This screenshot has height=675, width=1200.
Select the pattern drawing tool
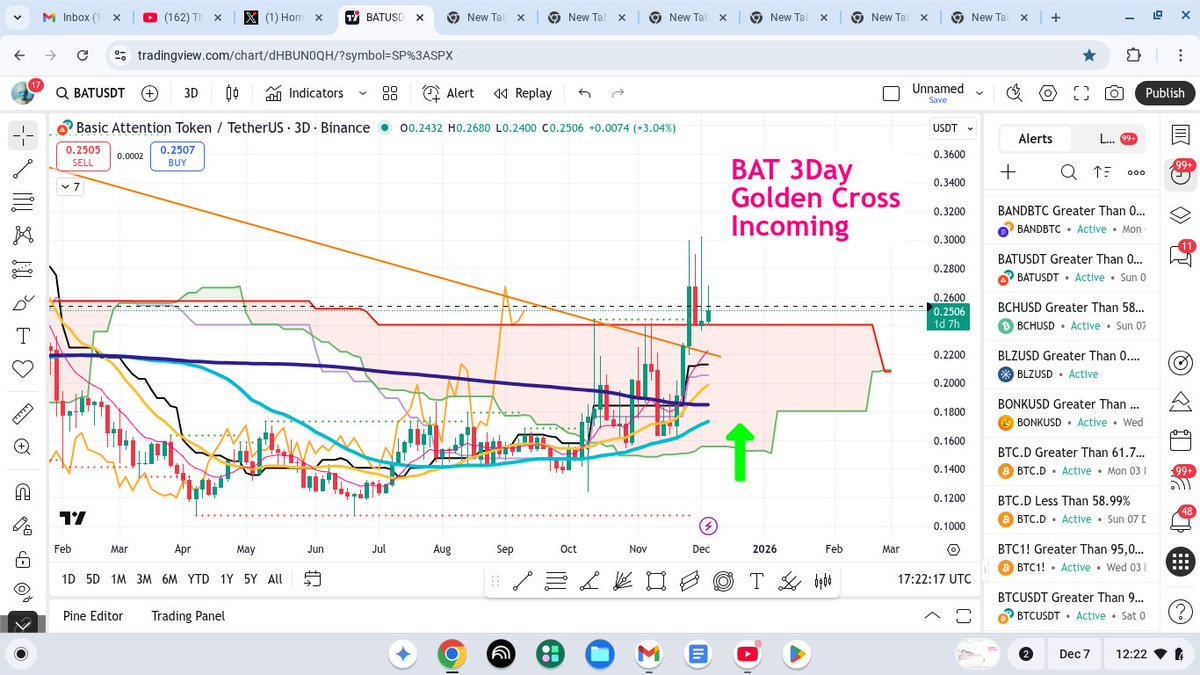coord(23,235)
